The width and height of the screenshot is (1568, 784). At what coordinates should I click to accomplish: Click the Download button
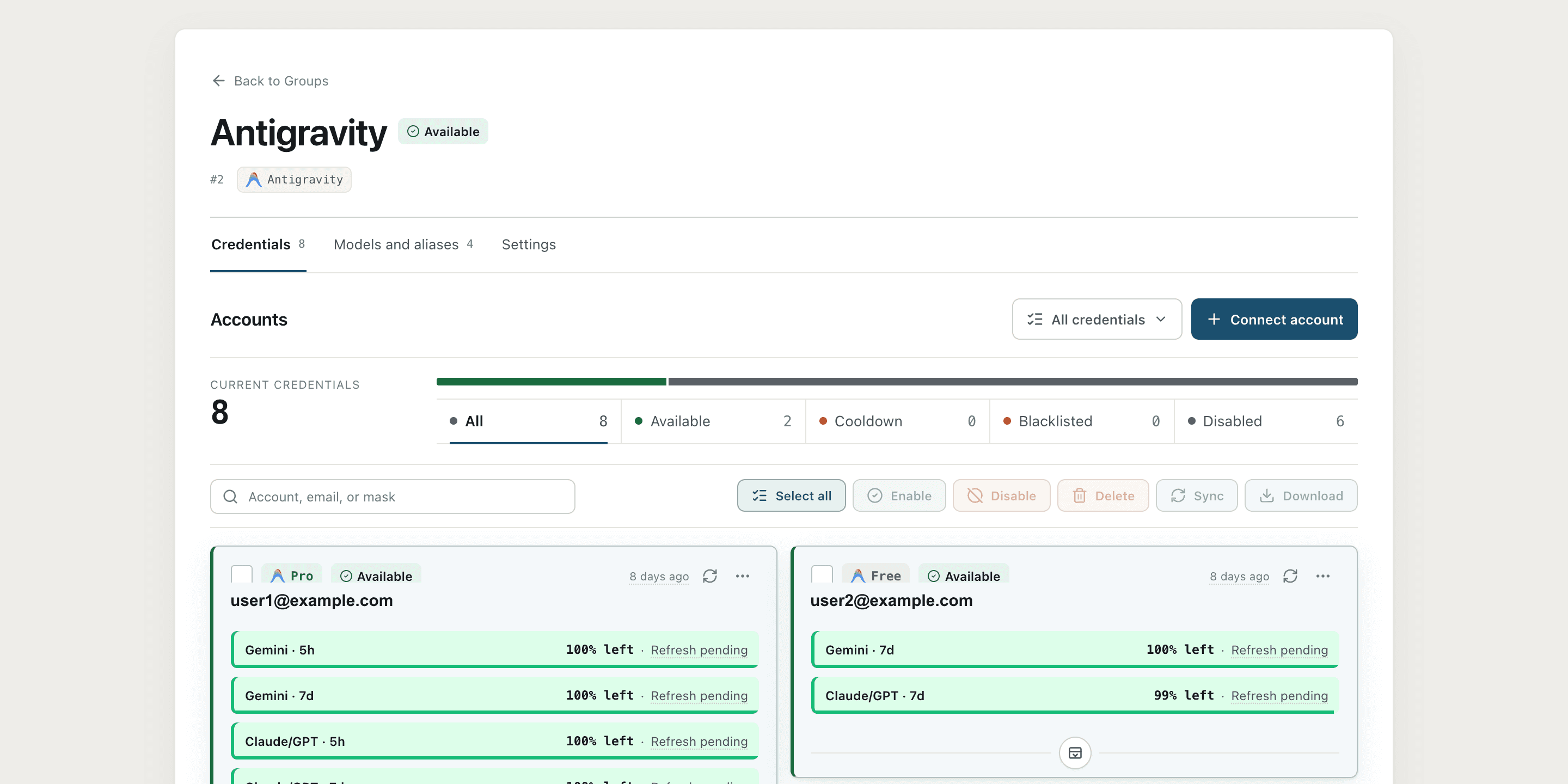point(1301,495)
